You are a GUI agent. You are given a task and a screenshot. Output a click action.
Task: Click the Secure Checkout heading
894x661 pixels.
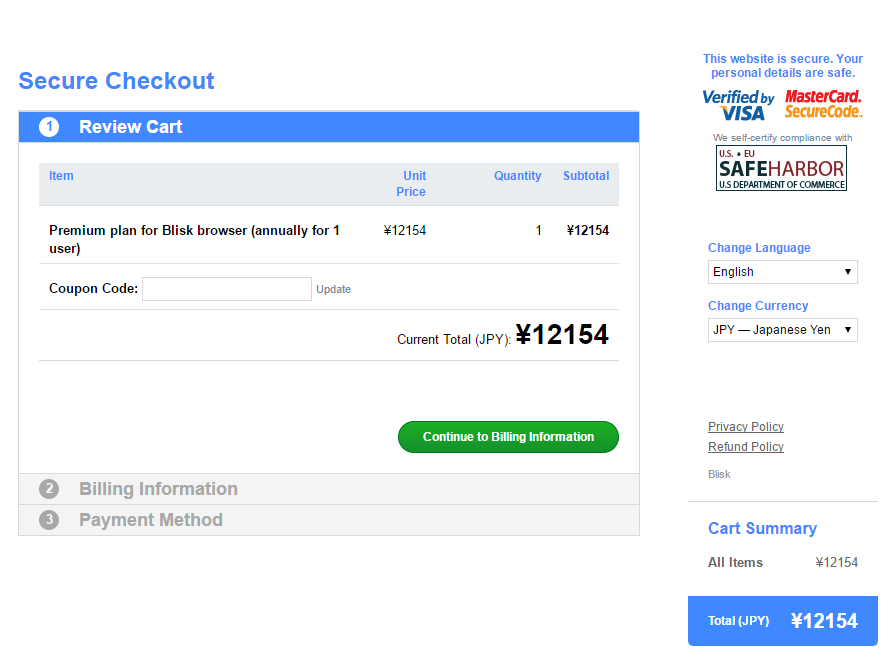[x=116, y=81]
